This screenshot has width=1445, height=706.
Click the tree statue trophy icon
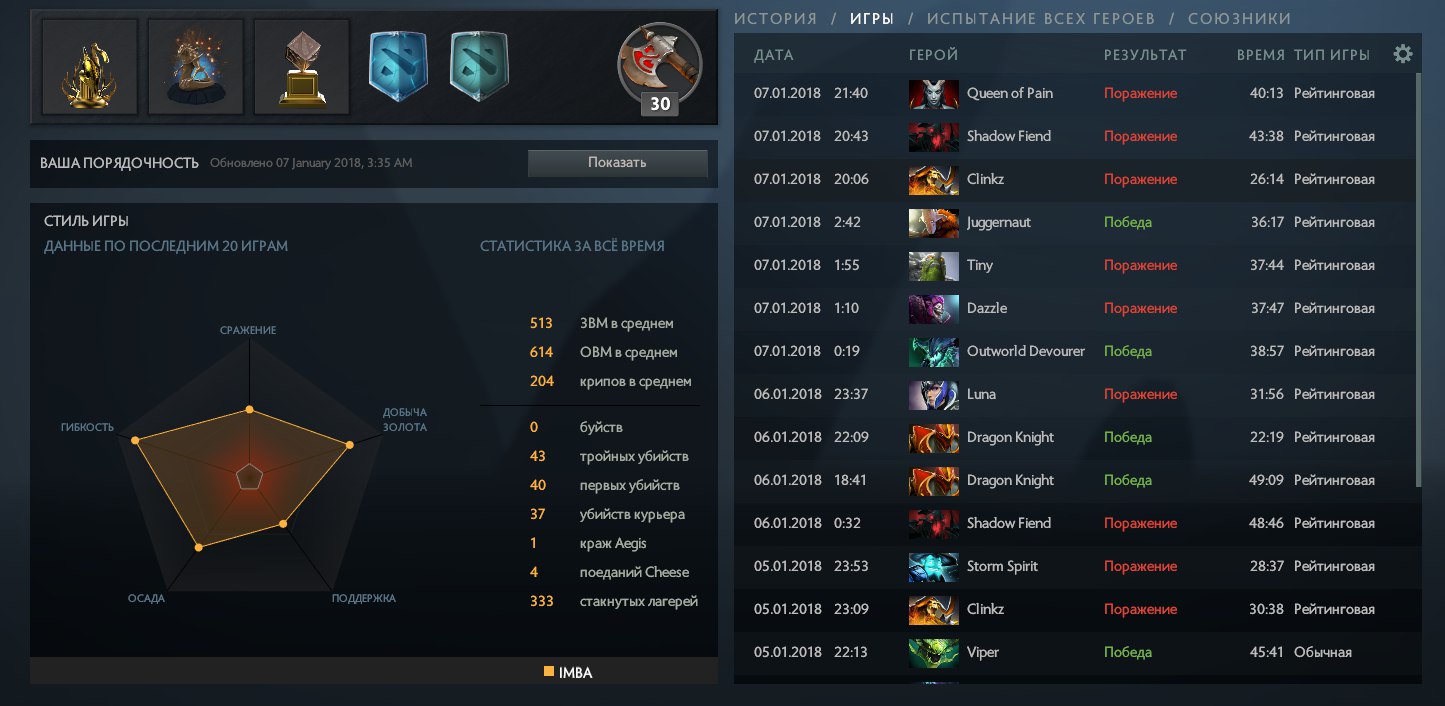[196, 67]
